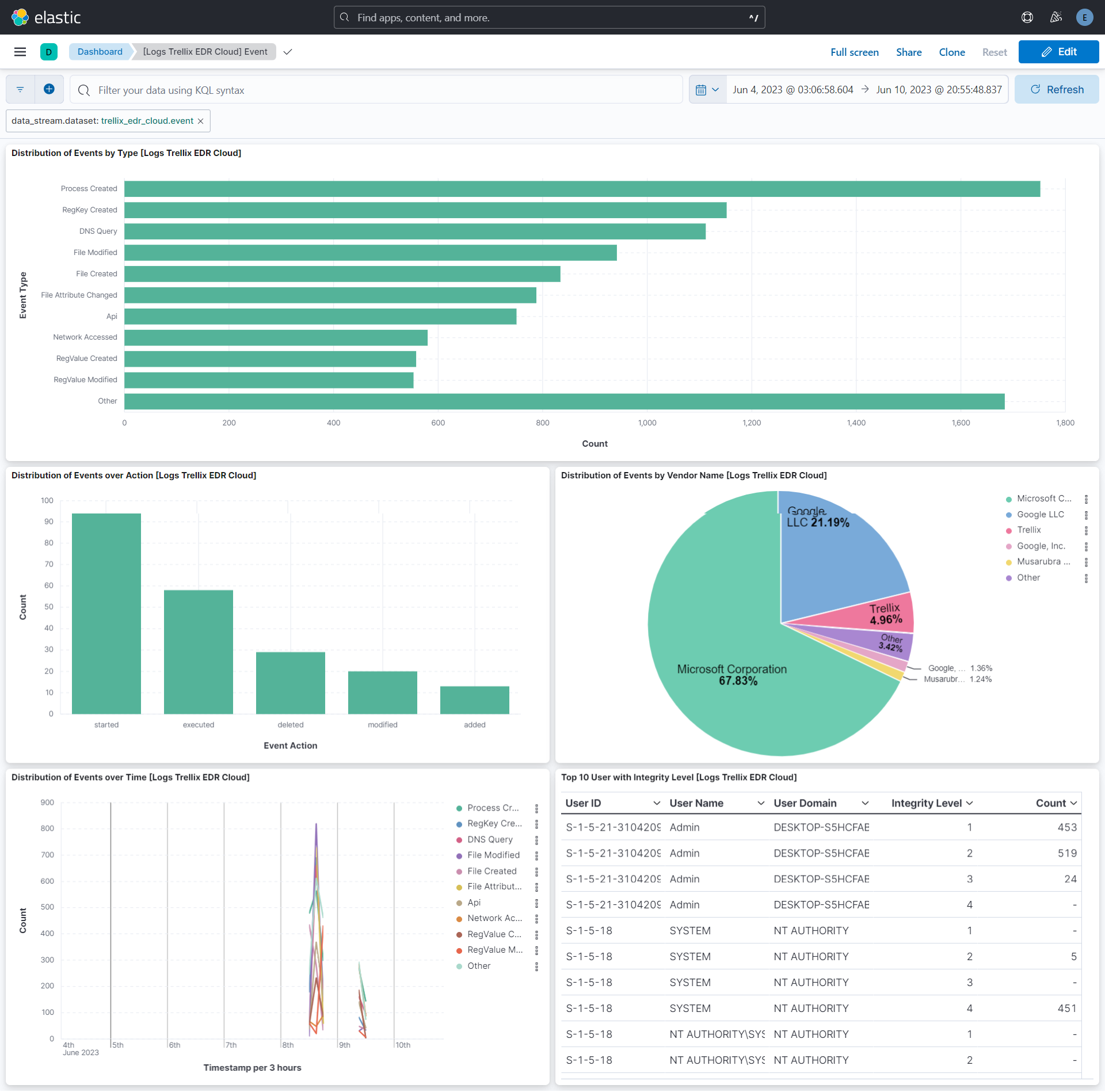
Task: Open User ID column options
Action: coord(656,804)
